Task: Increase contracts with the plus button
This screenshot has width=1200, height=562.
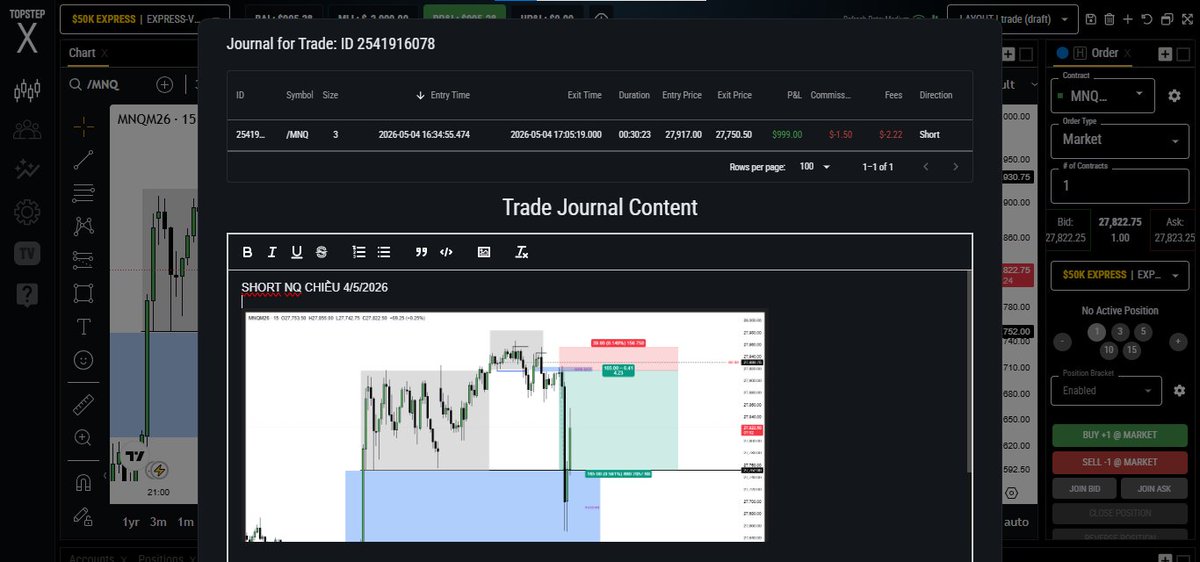Action: pos(1177,342)
